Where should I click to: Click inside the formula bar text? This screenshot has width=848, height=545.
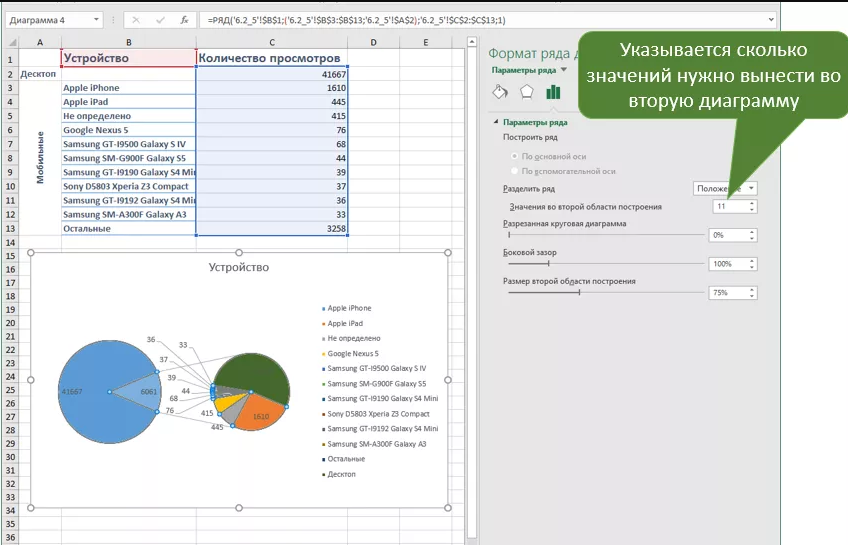[x=357, y=20]
